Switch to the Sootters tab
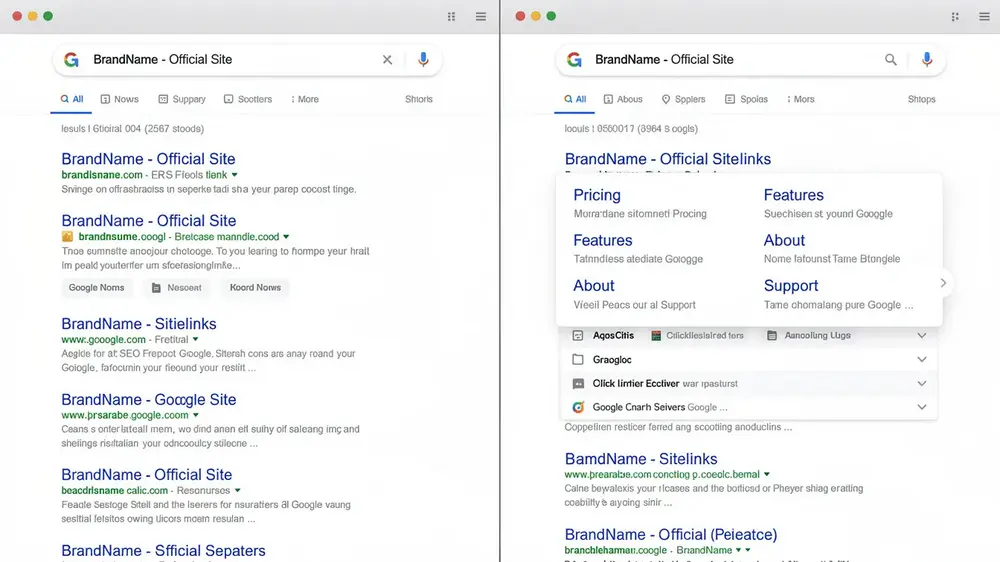The height and width of the screenshot is (562, 1000). (247, 100)
